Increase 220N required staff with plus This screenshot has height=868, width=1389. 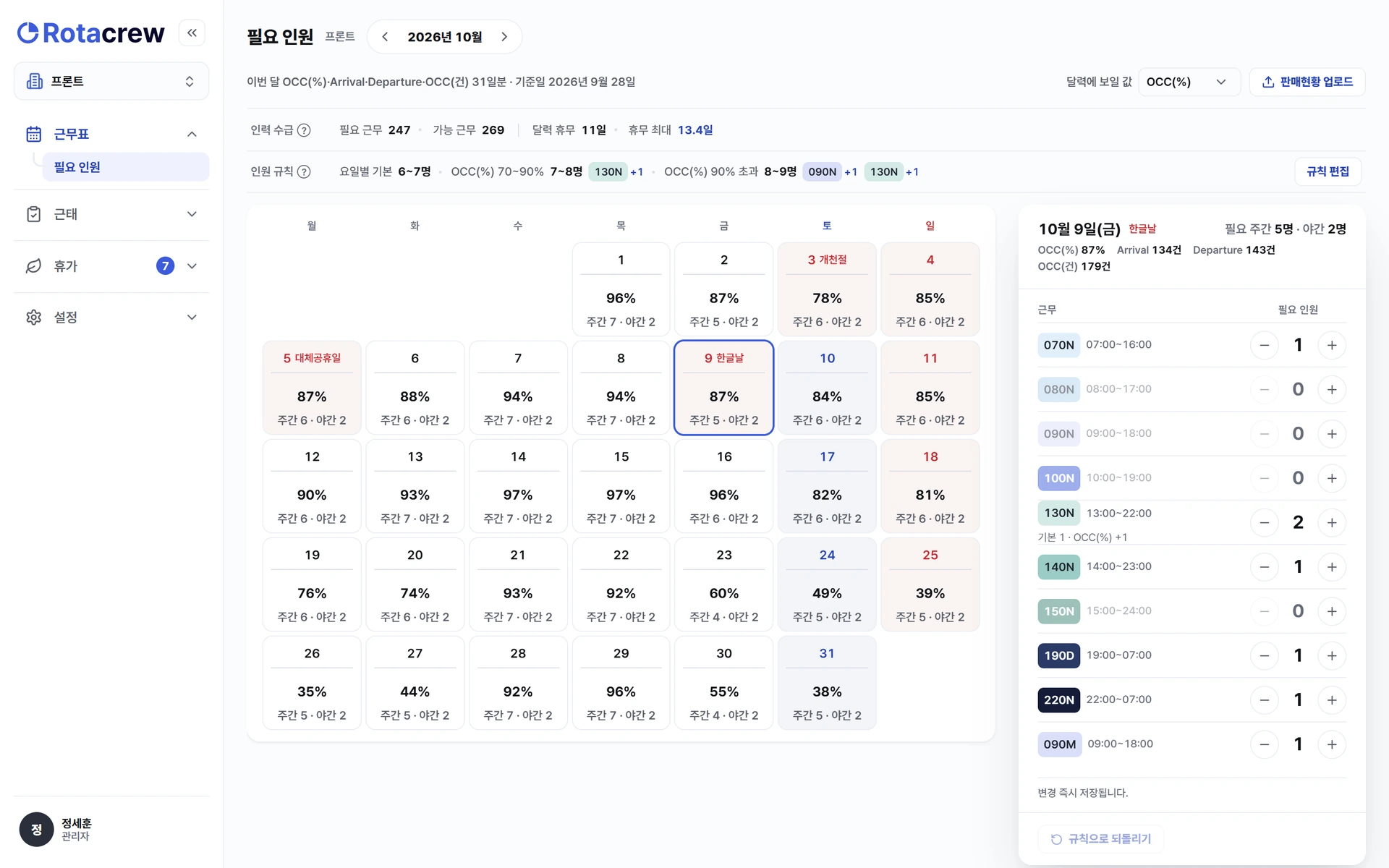(x=1332, y=700)
